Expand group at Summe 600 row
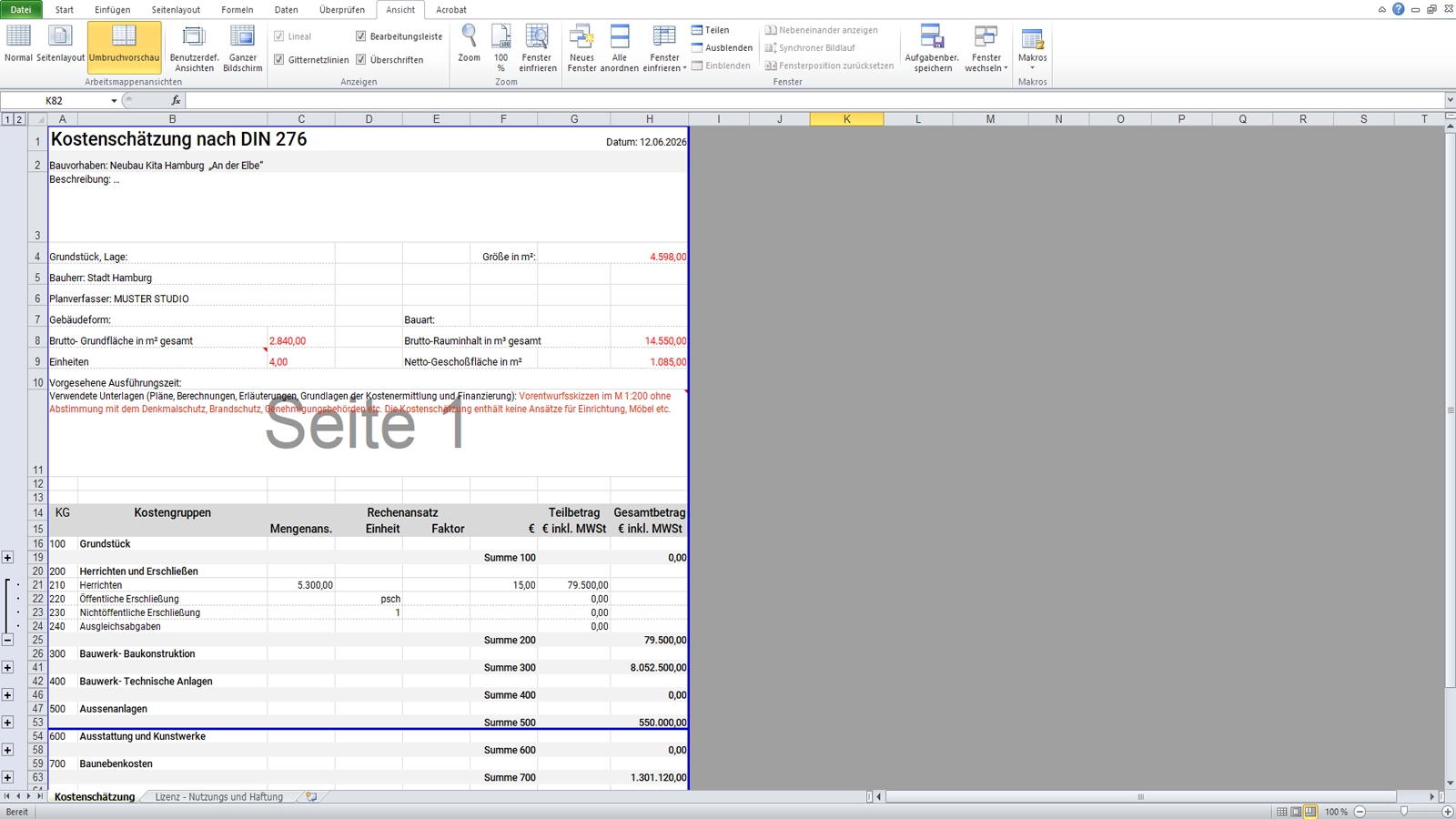The height and width of the screenshot is (819, 1456). (x=7, y=750)
